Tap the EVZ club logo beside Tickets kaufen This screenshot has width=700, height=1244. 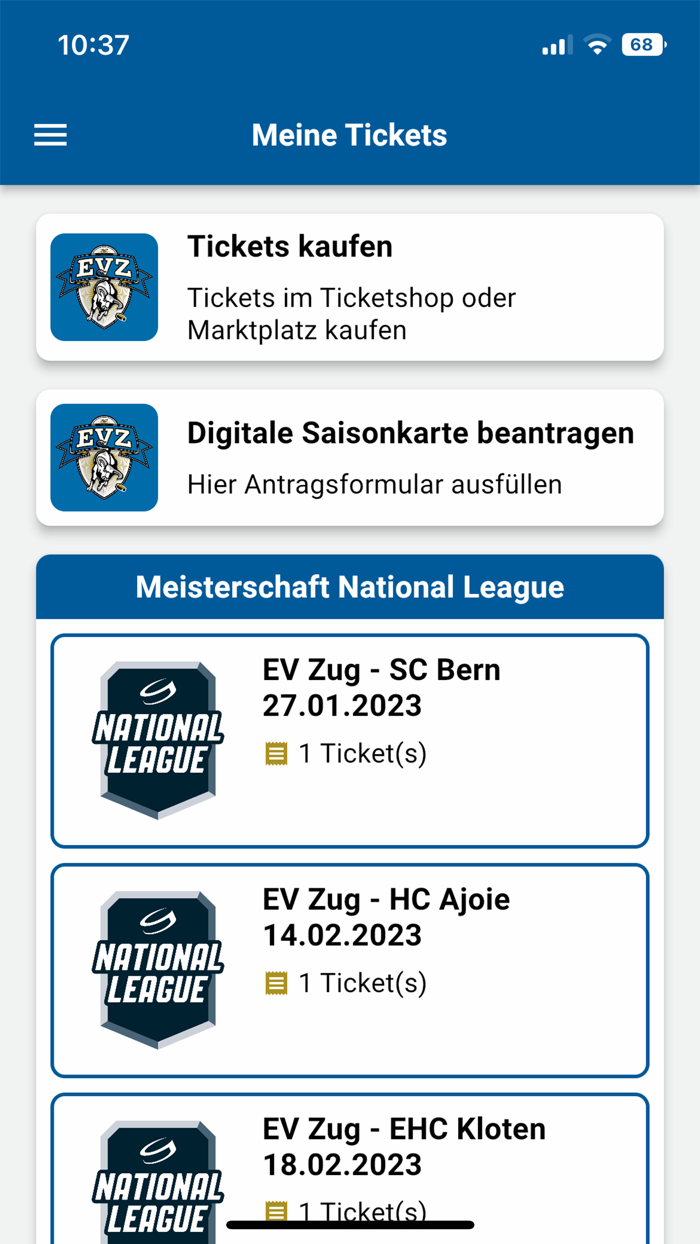pos(104,287)
